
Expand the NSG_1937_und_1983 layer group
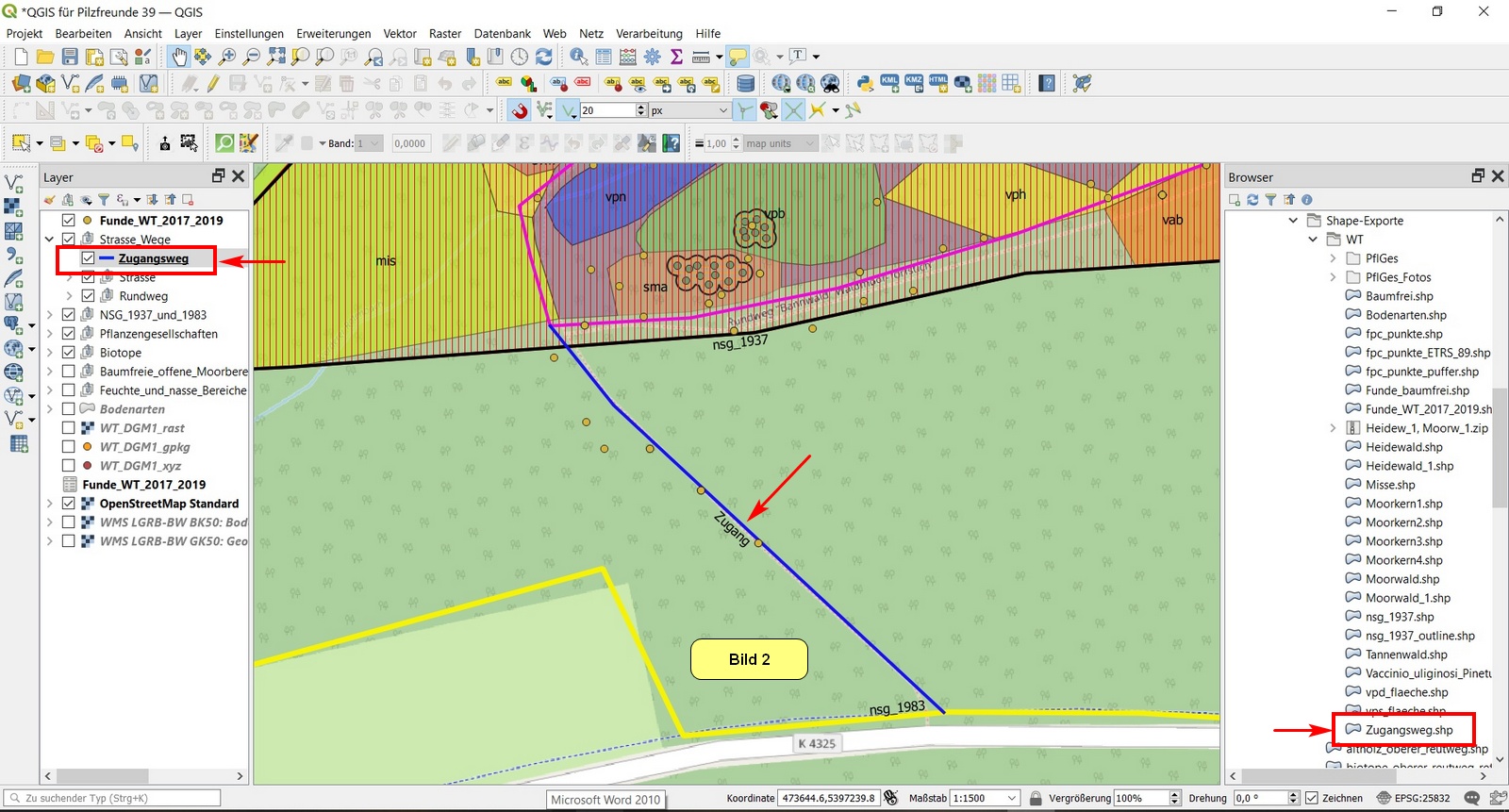pos(50,315)
